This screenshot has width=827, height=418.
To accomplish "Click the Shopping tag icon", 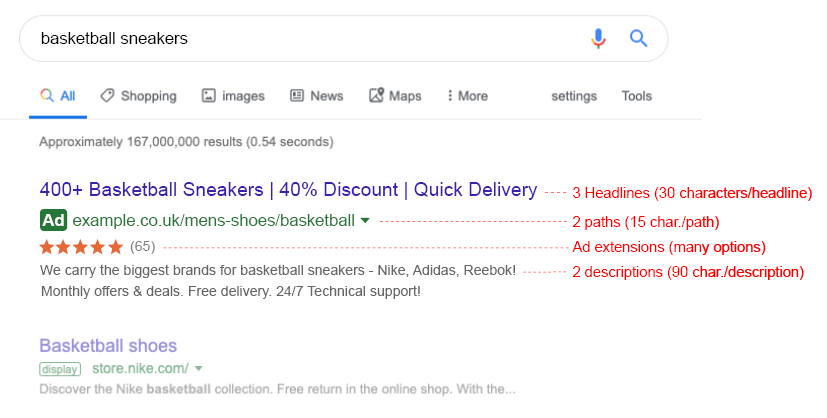I will pyautogui.click(x=107, y=95).
